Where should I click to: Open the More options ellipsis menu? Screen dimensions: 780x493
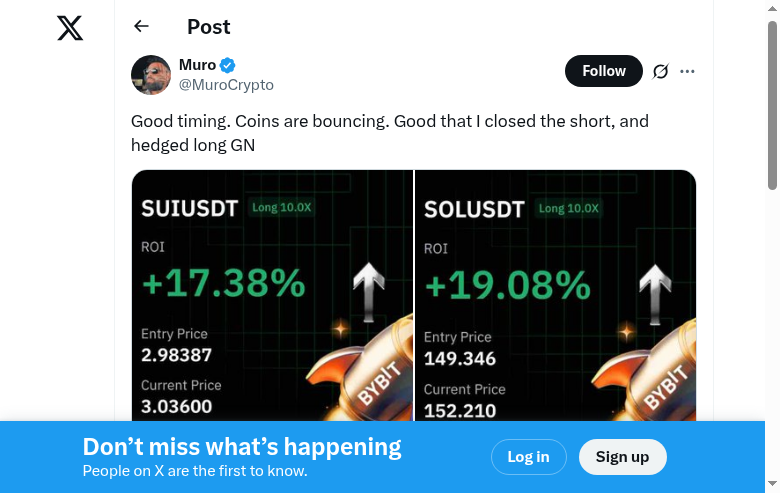click(687, 71)
